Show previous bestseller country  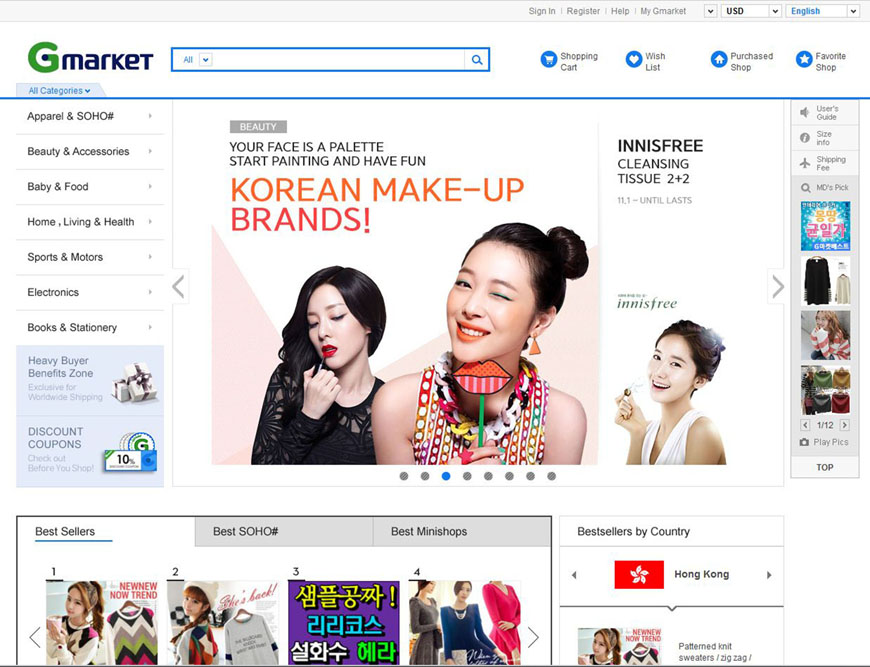[574, 575]
